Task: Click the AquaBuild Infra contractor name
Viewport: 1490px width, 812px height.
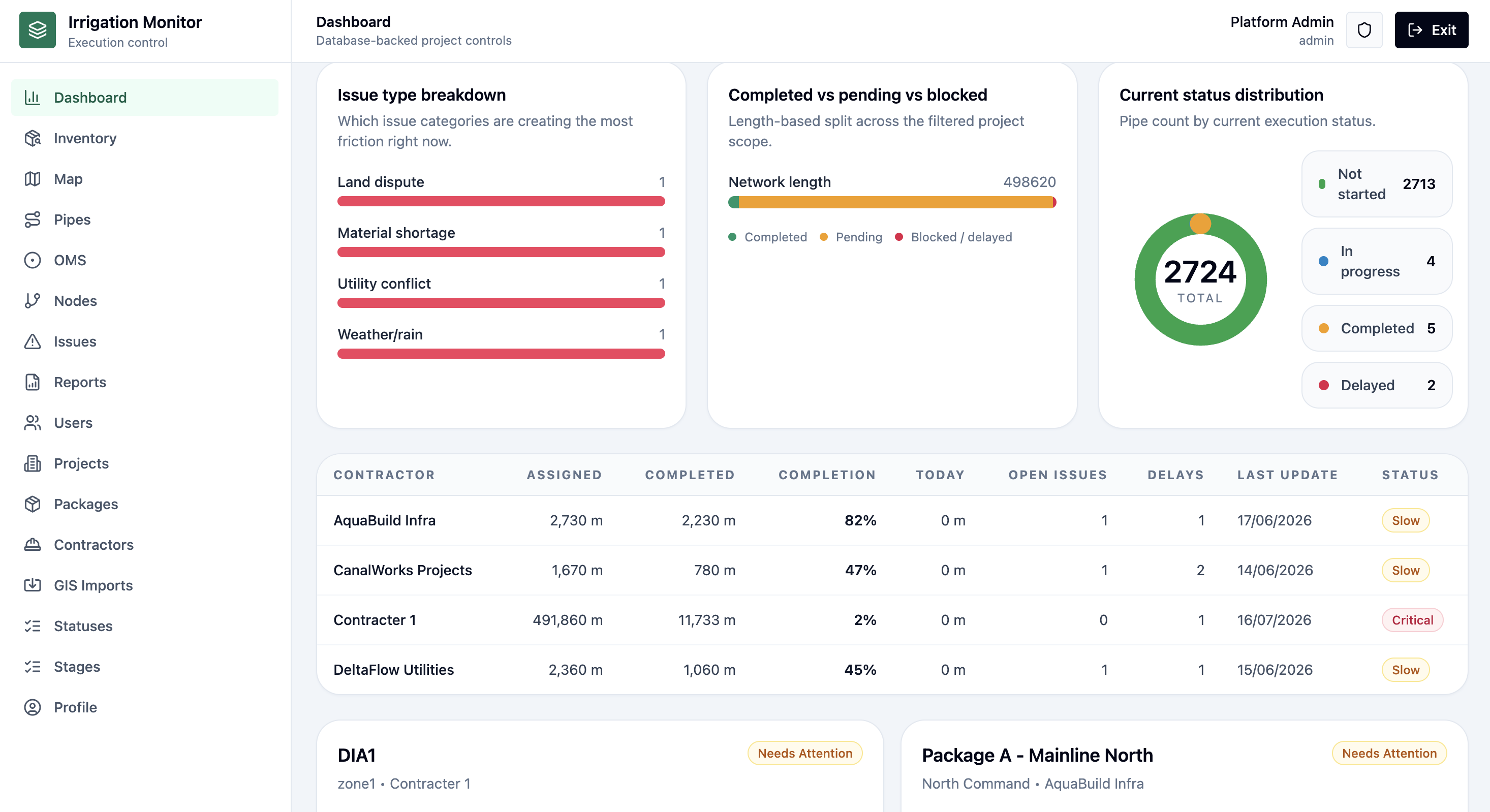Action: point(385,520)
